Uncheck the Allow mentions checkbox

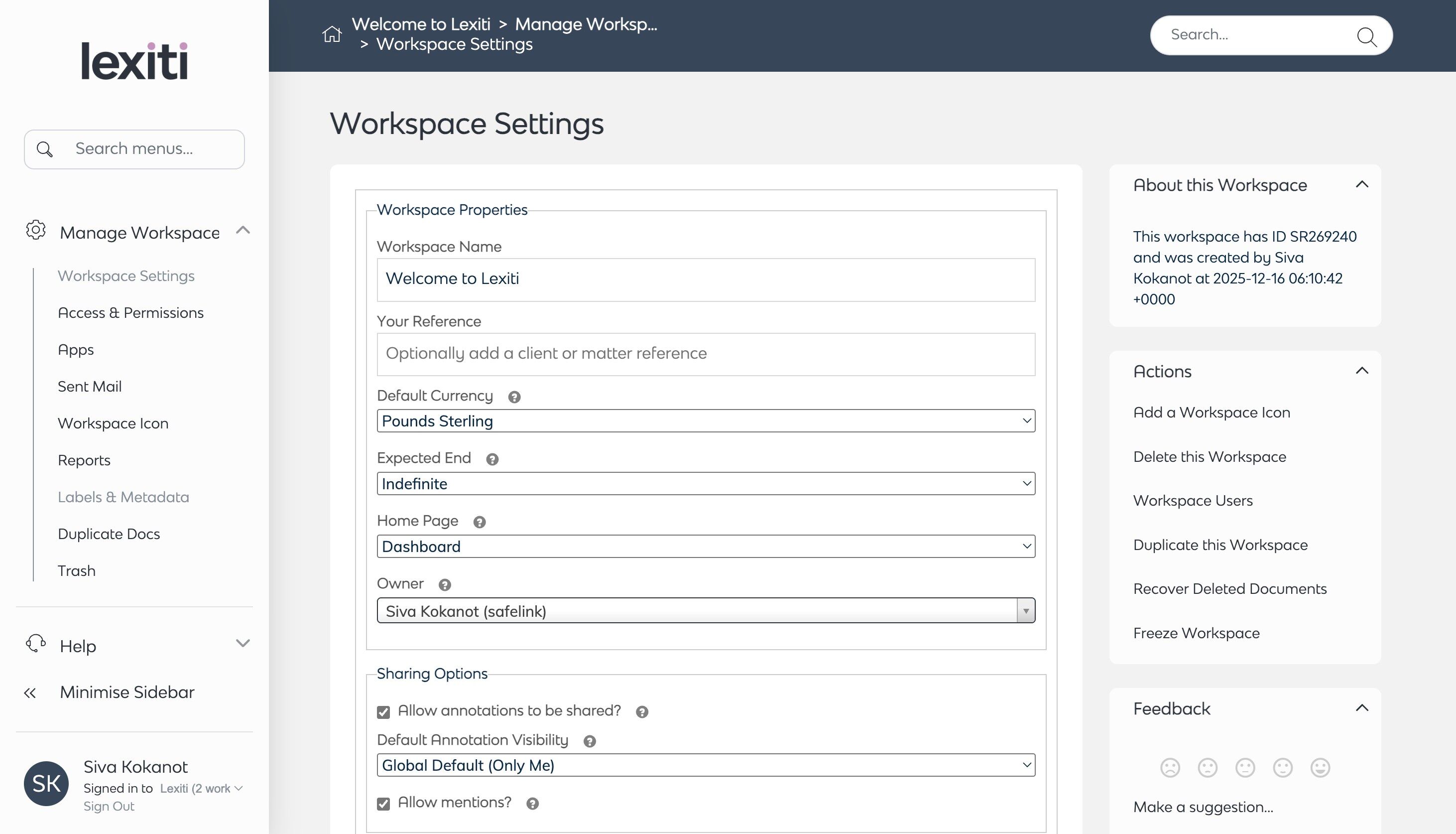(x=383, y=804)
